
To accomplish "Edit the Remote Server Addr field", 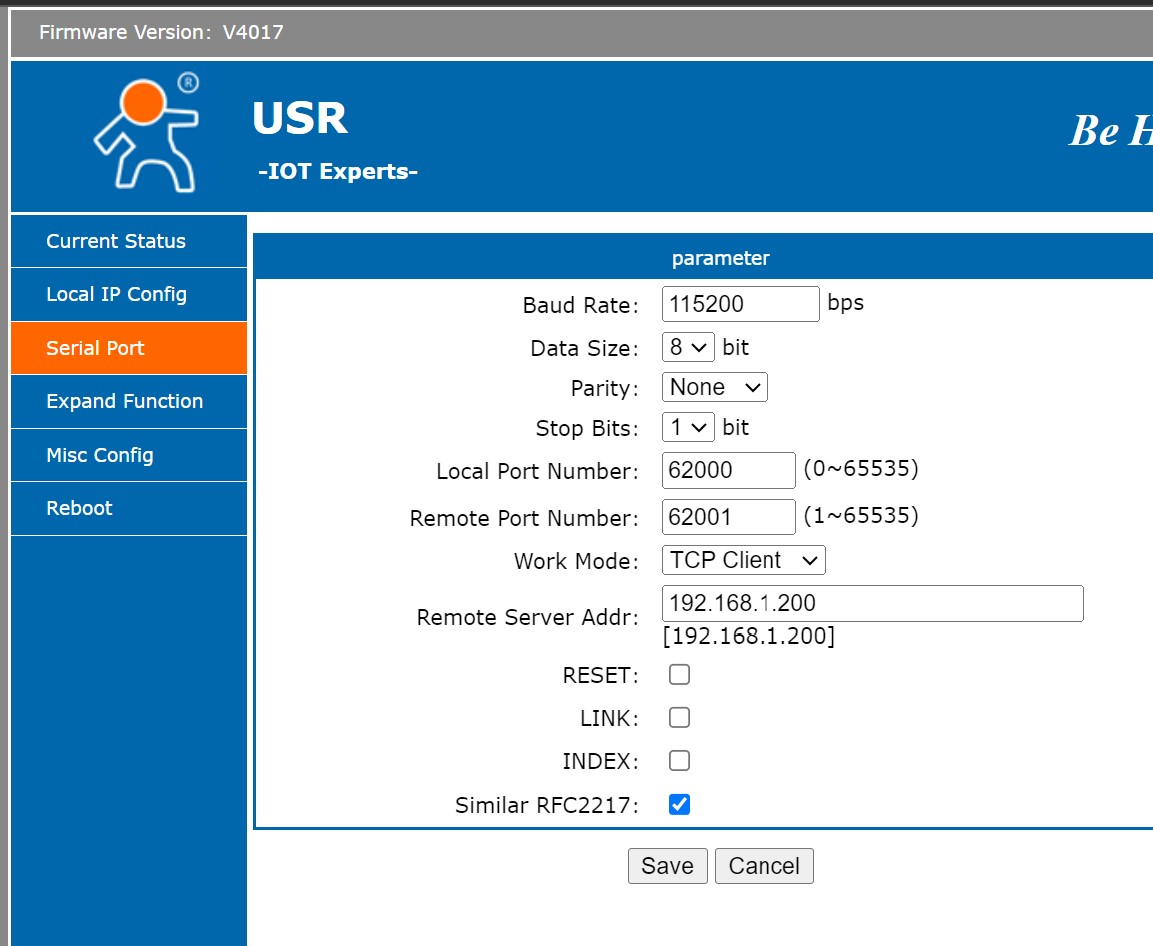I will click(872, 604).
